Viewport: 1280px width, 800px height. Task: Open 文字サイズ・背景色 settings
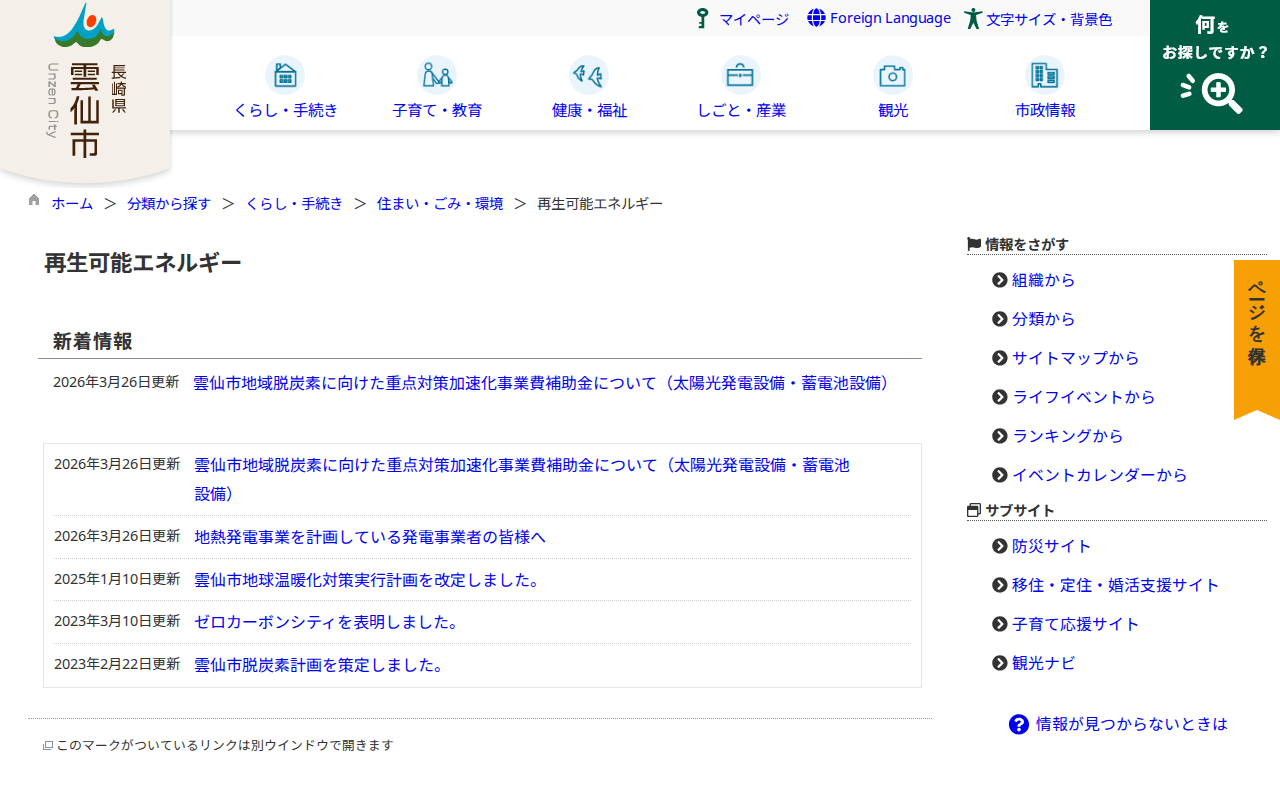pyautogui.click(x=1038, y=19)
